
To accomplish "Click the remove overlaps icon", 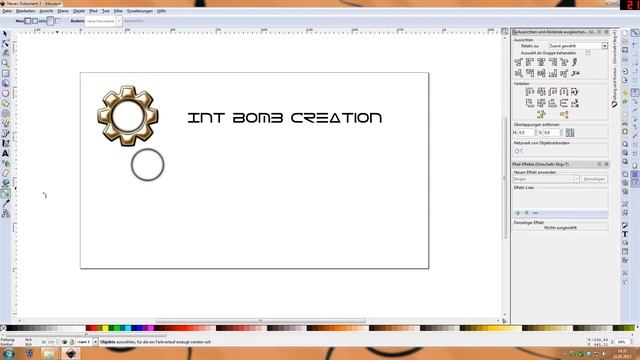I will (570, 133).
